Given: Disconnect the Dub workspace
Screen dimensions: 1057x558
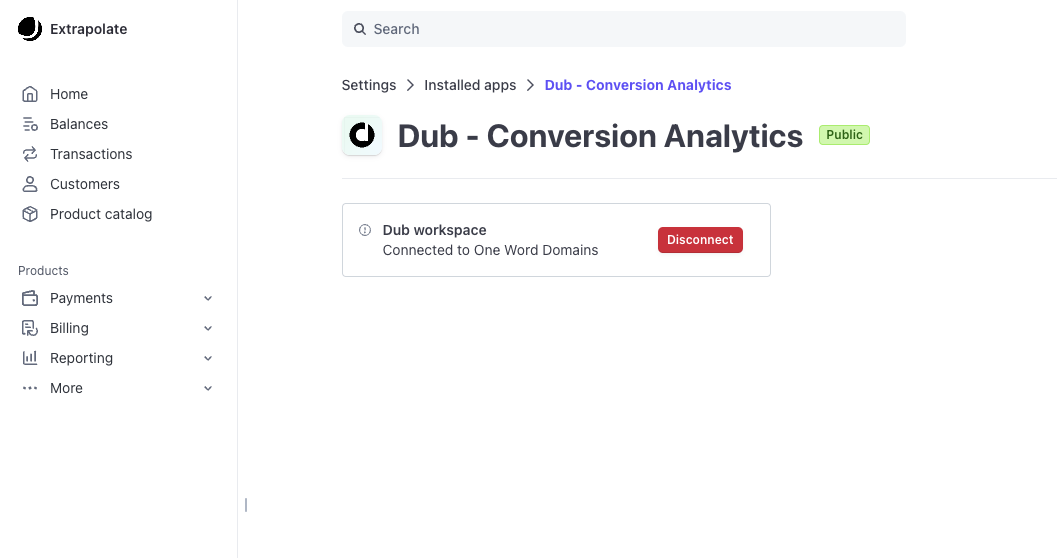Looking at the screenshot, I should point(700,240).
